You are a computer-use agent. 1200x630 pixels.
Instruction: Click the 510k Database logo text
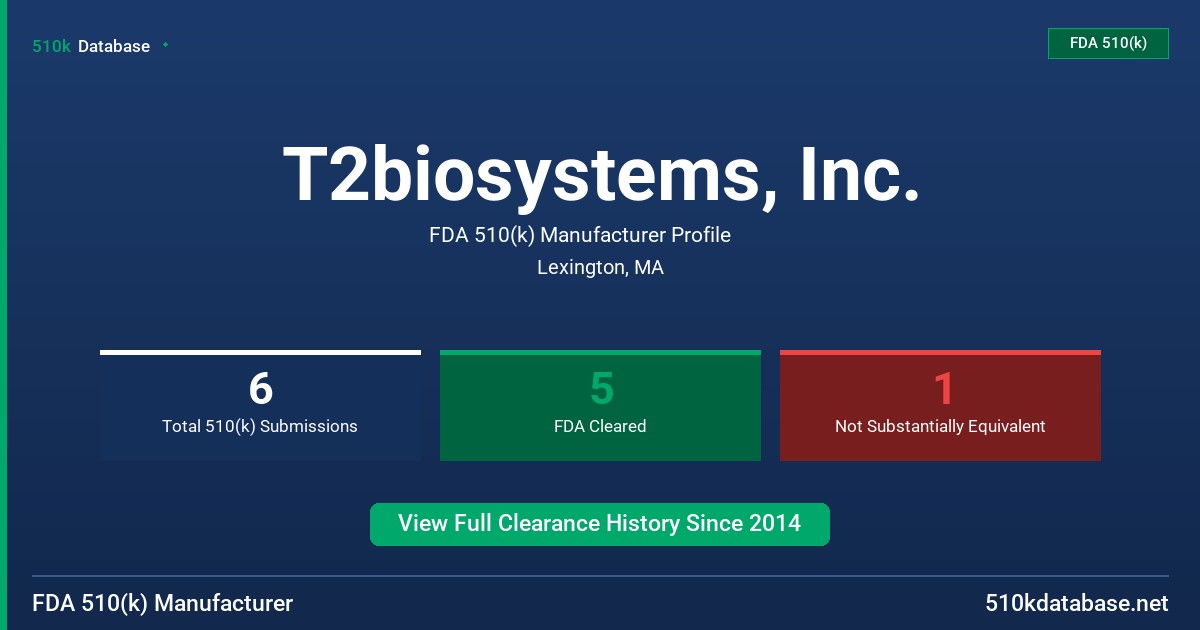point(91,46)
